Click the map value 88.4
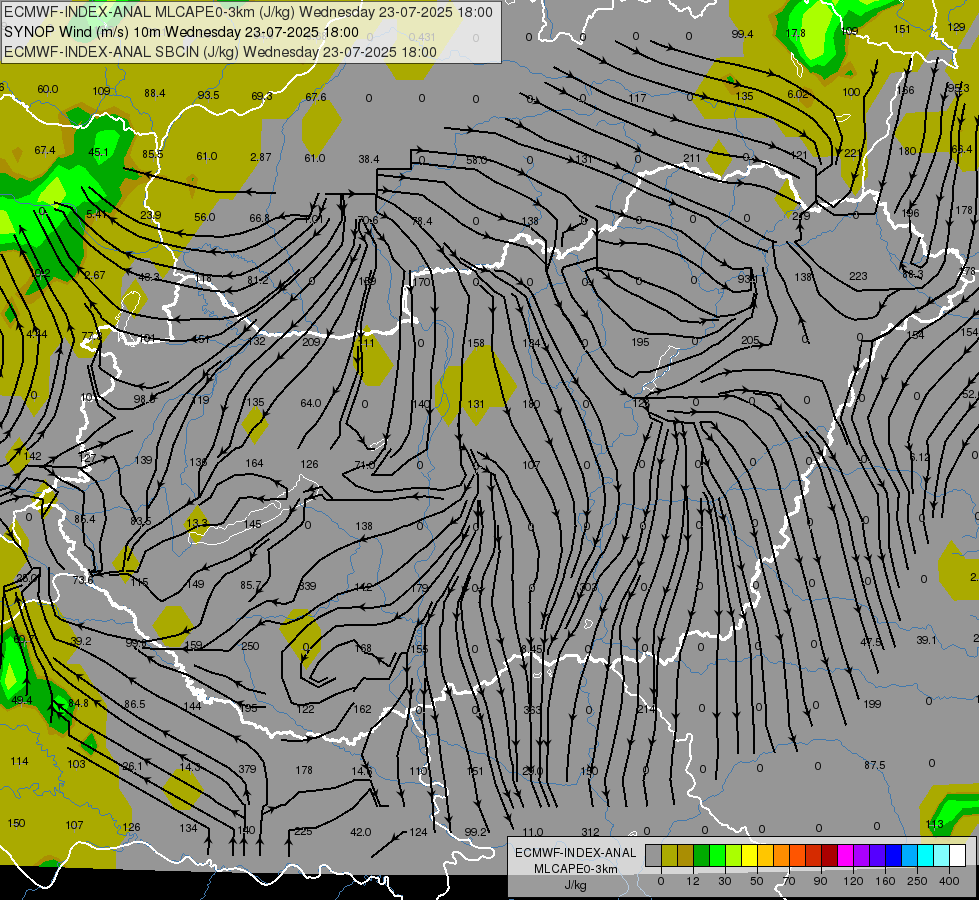 pyautogui.click(x=154, y=93)
